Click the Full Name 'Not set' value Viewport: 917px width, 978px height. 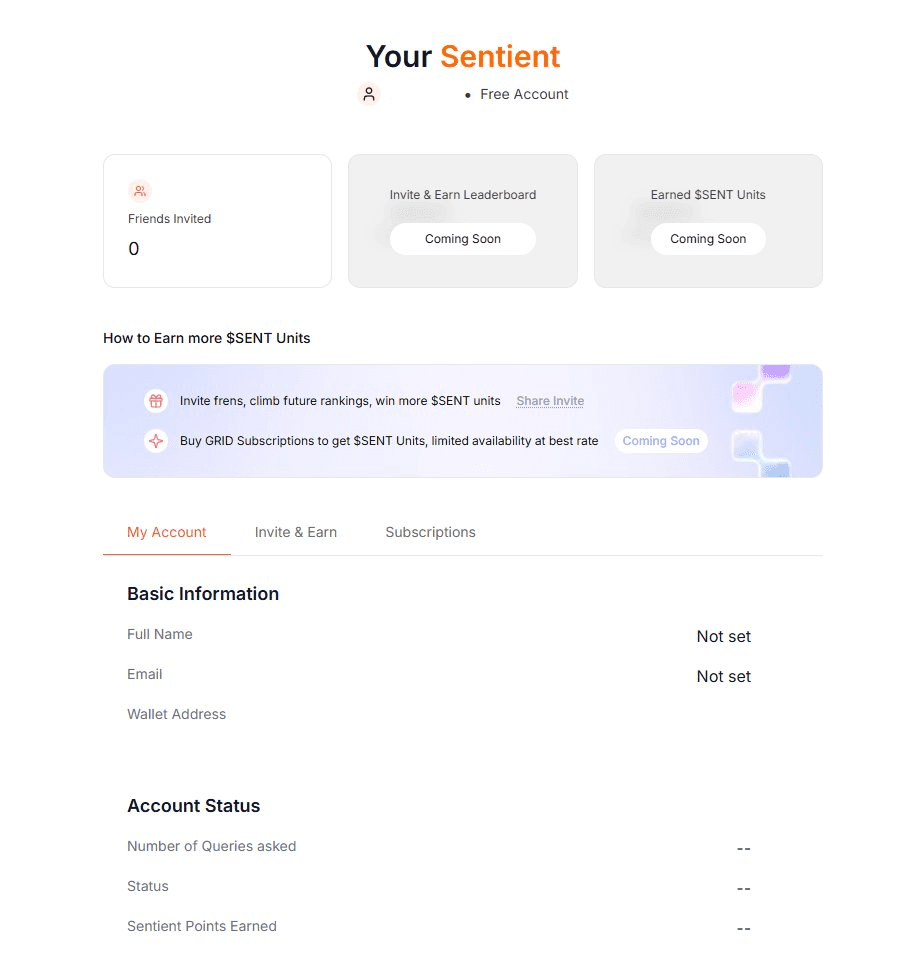pyautogui.click(x=724, y=637)
